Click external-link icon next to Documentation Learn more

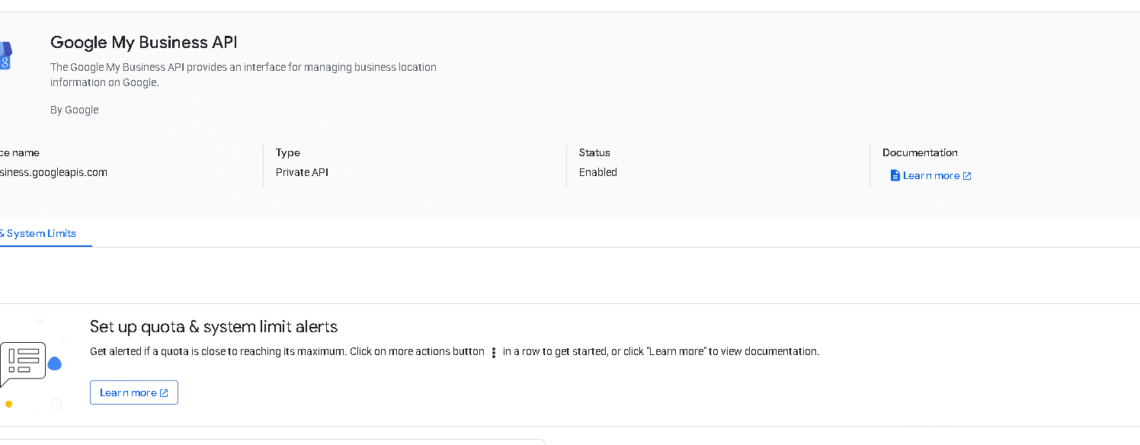pos(967,176)
